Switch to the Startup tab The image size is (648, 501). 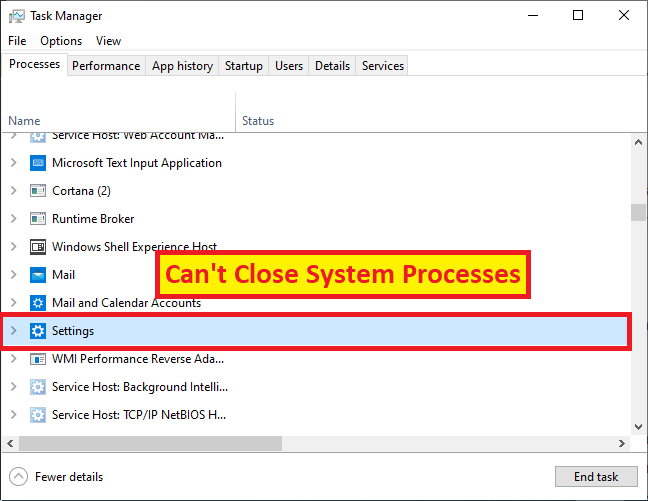(x=244, y=66)
